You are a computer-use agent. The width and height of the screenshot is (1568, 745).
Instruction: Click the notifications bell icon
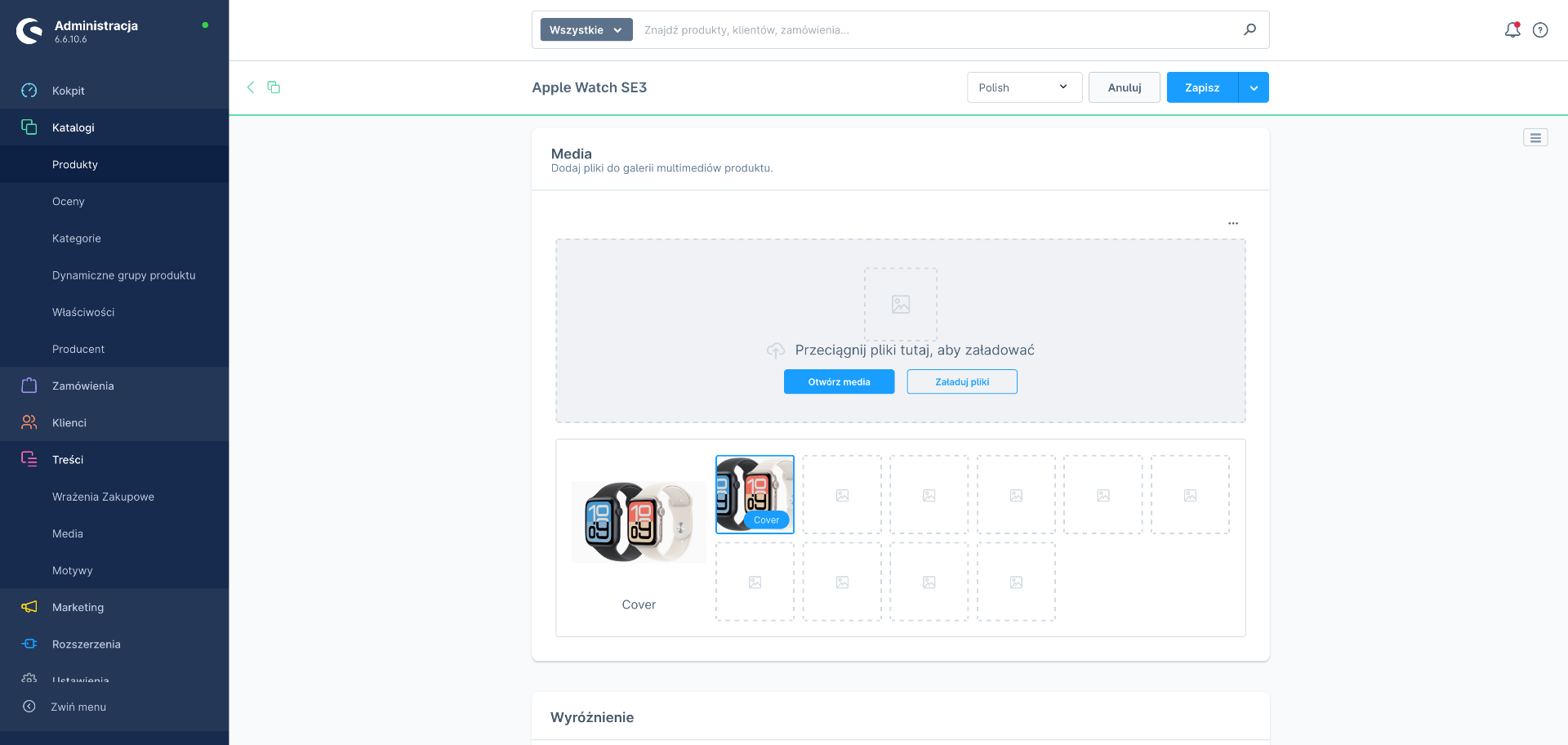1512,30
